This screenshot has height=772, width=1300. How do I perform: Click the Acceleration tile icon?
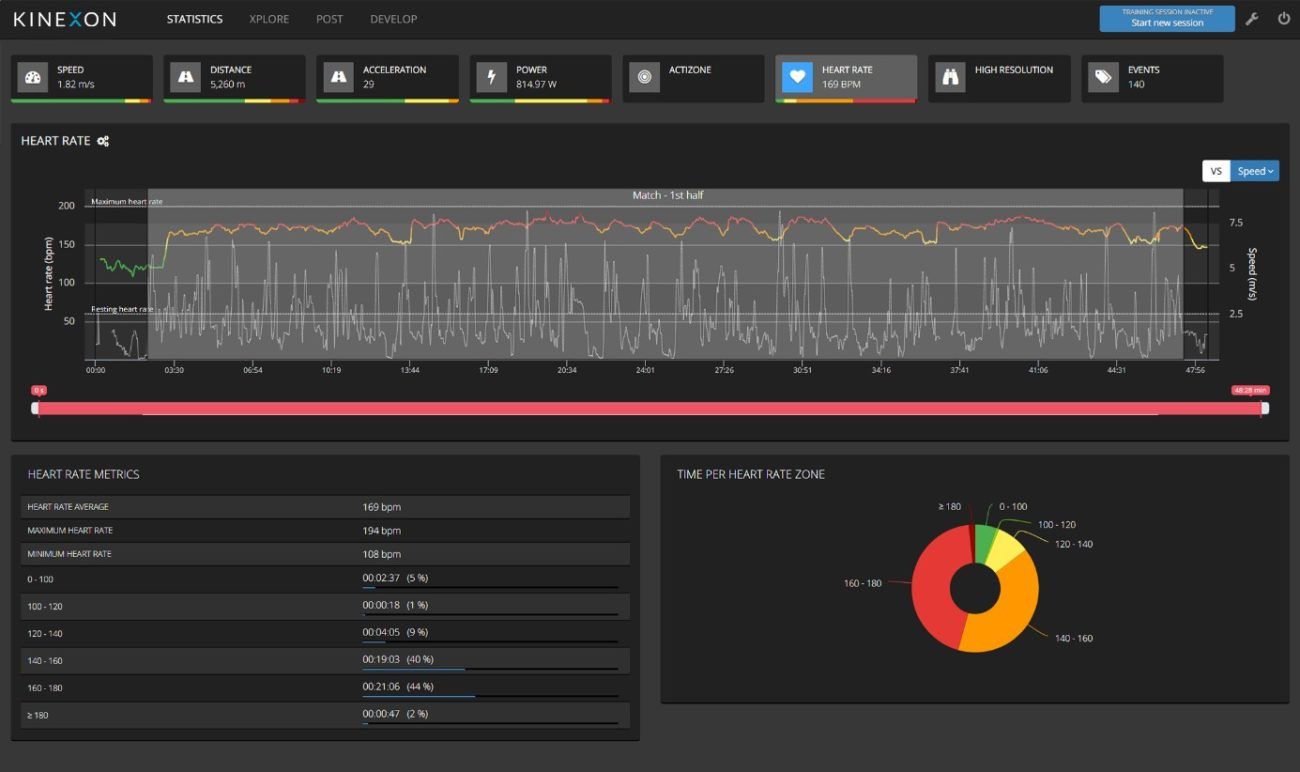tap(340, 75)
